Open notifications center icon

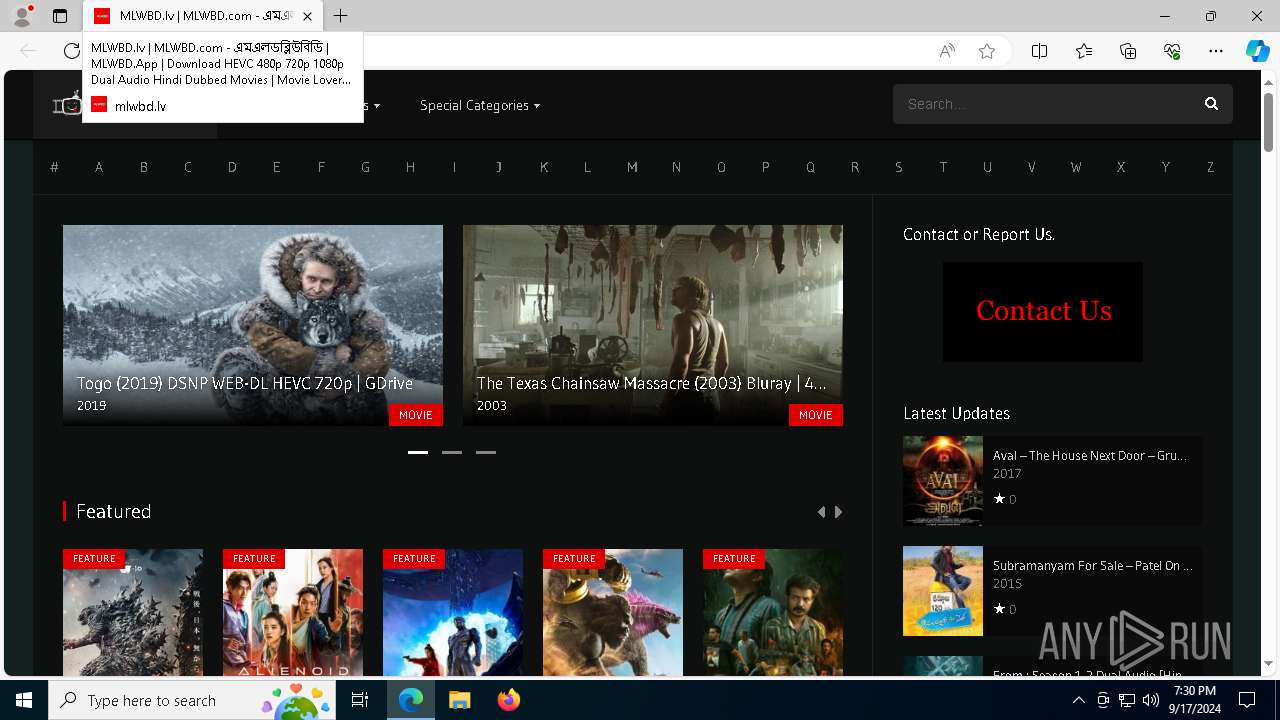(1247, 700)
